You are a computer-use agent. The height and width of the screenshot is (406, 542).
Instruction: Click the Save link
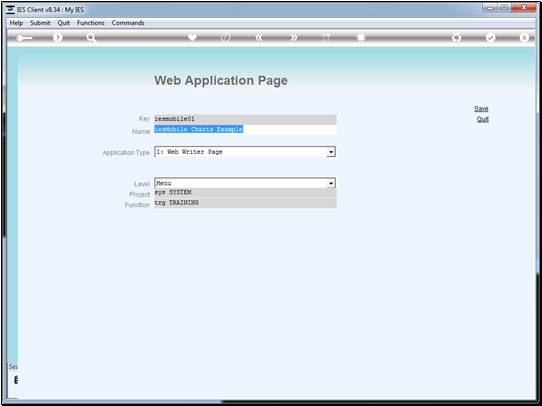[x=481, y=108]
